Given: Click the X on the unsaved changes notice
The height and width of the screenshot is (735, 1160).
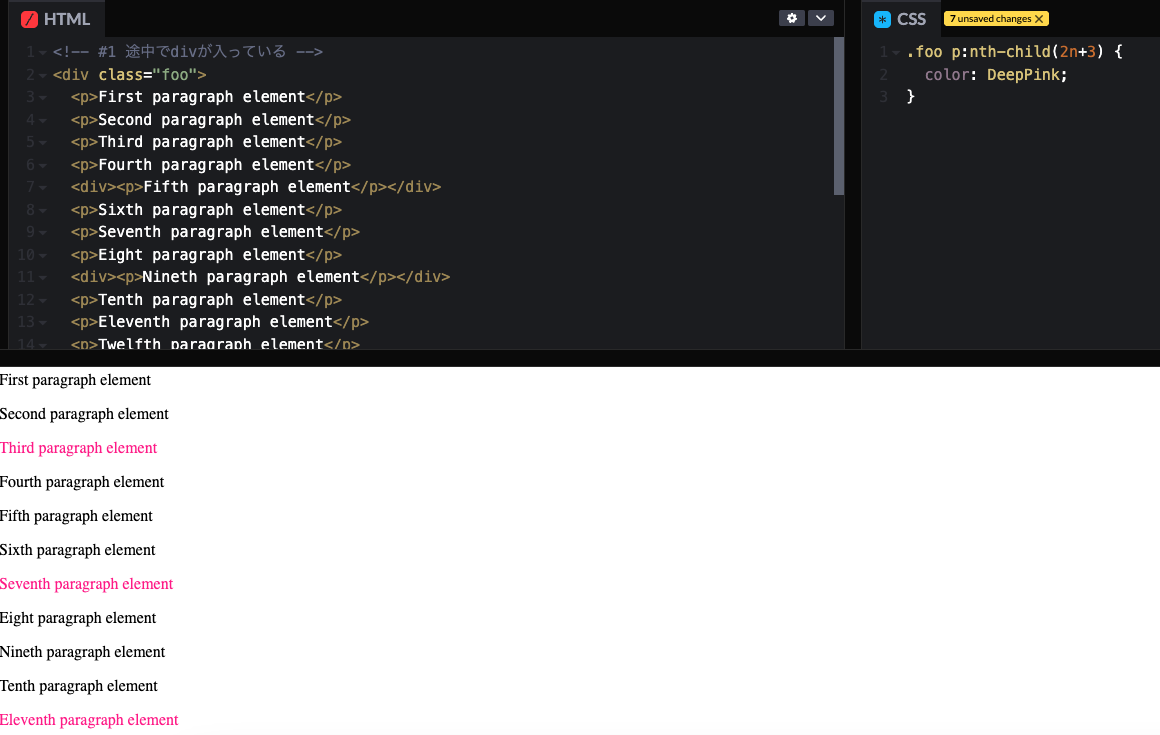Looking at the screenshot, I should tap(1038, 18).
